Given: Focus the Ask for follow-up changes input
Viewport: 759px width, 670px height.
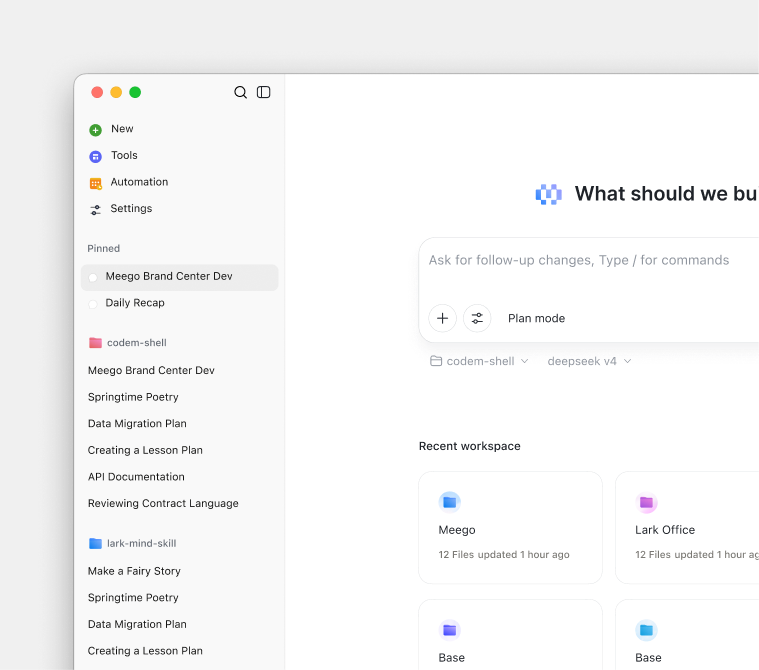Looking at the screenshot, I should click(579, 260).
